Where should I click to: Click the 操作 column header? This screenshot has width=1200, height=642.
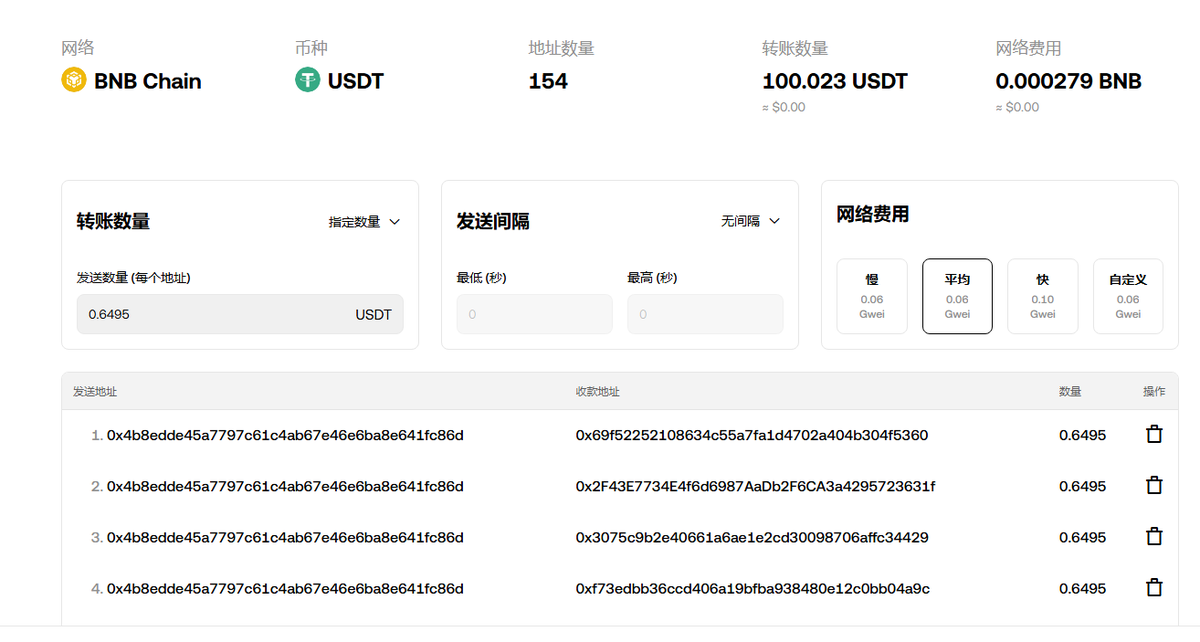tap(1154, 392)
